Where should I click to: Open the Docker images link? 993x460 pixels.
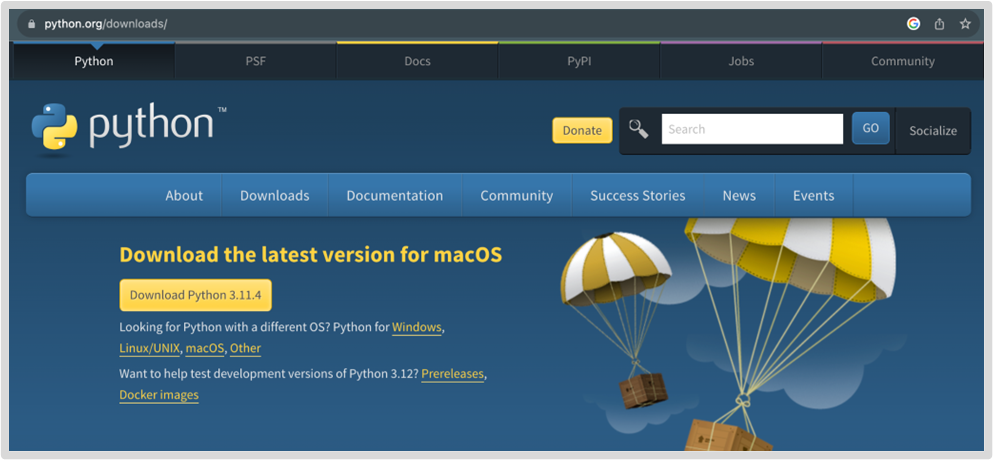[x=159, y=395]
